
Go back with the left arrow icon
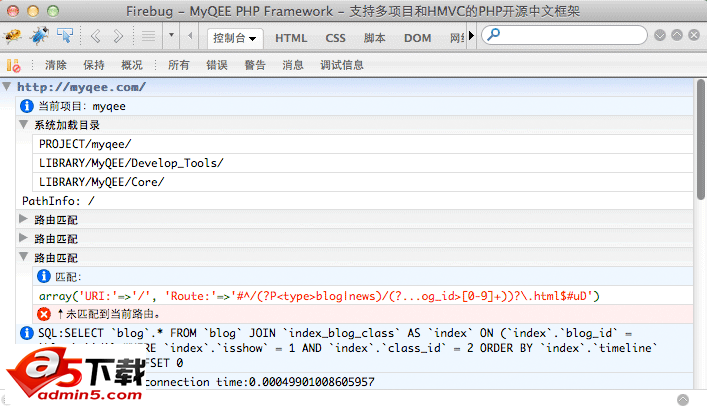point(96,37)
